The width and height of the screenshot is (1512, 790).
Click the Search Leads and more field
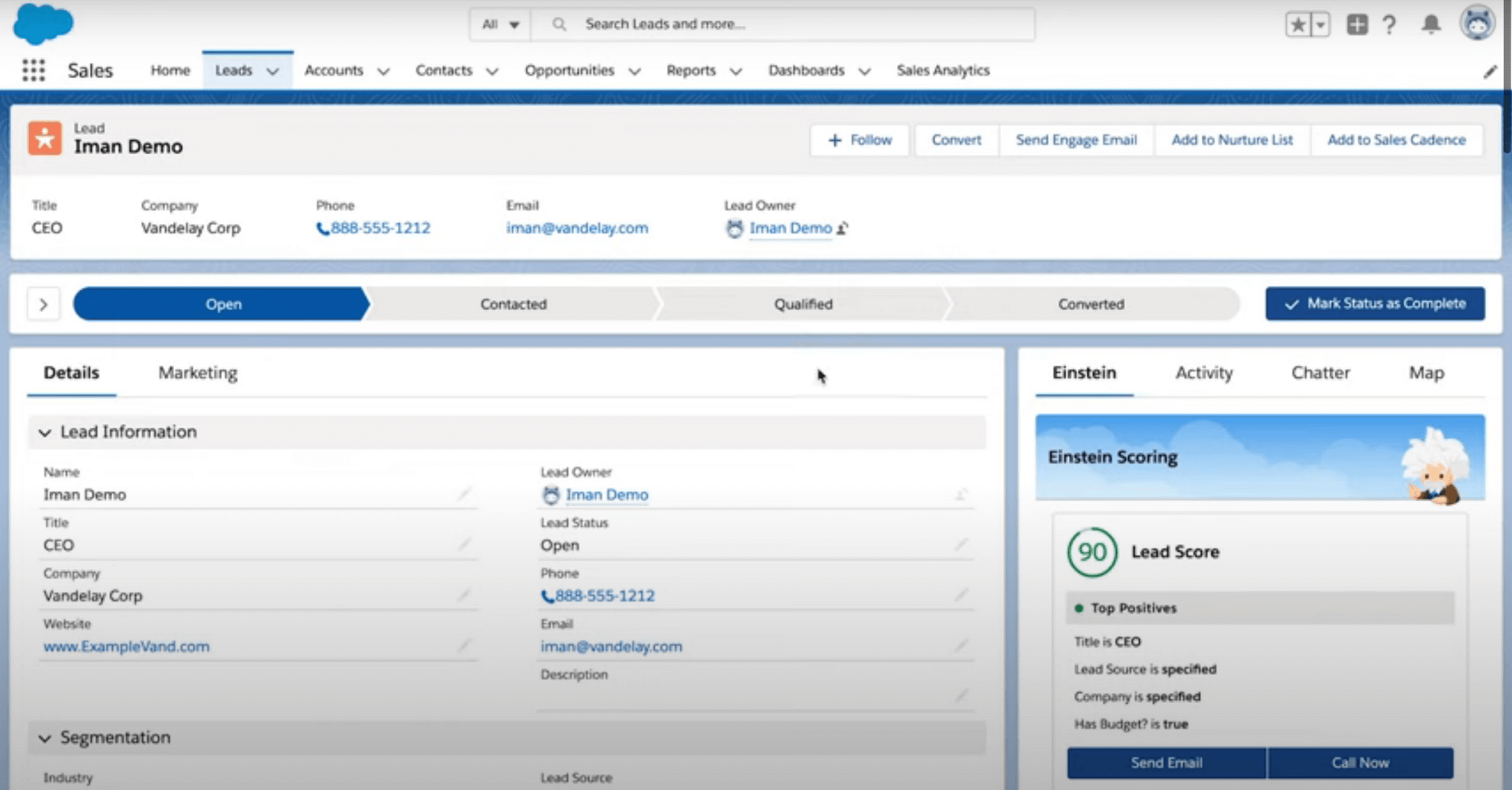[x=783, y=24]
